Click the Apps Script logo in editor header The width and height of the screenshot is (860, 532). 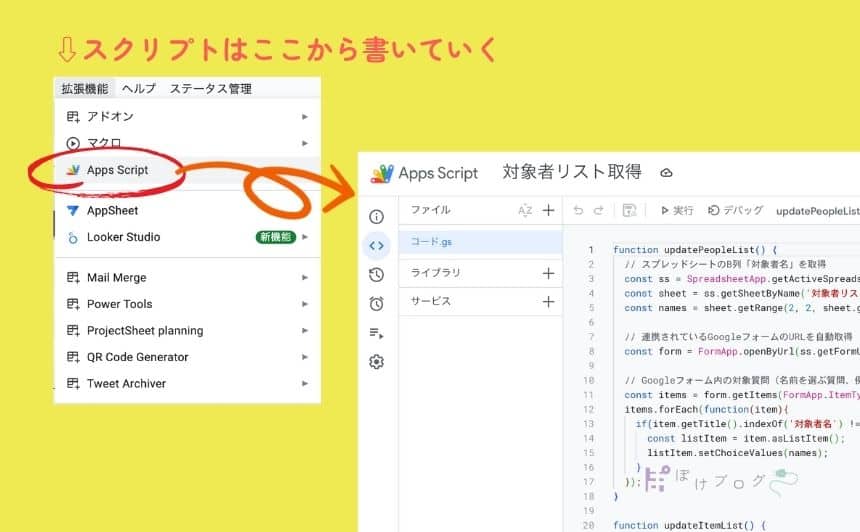[382, 174]
